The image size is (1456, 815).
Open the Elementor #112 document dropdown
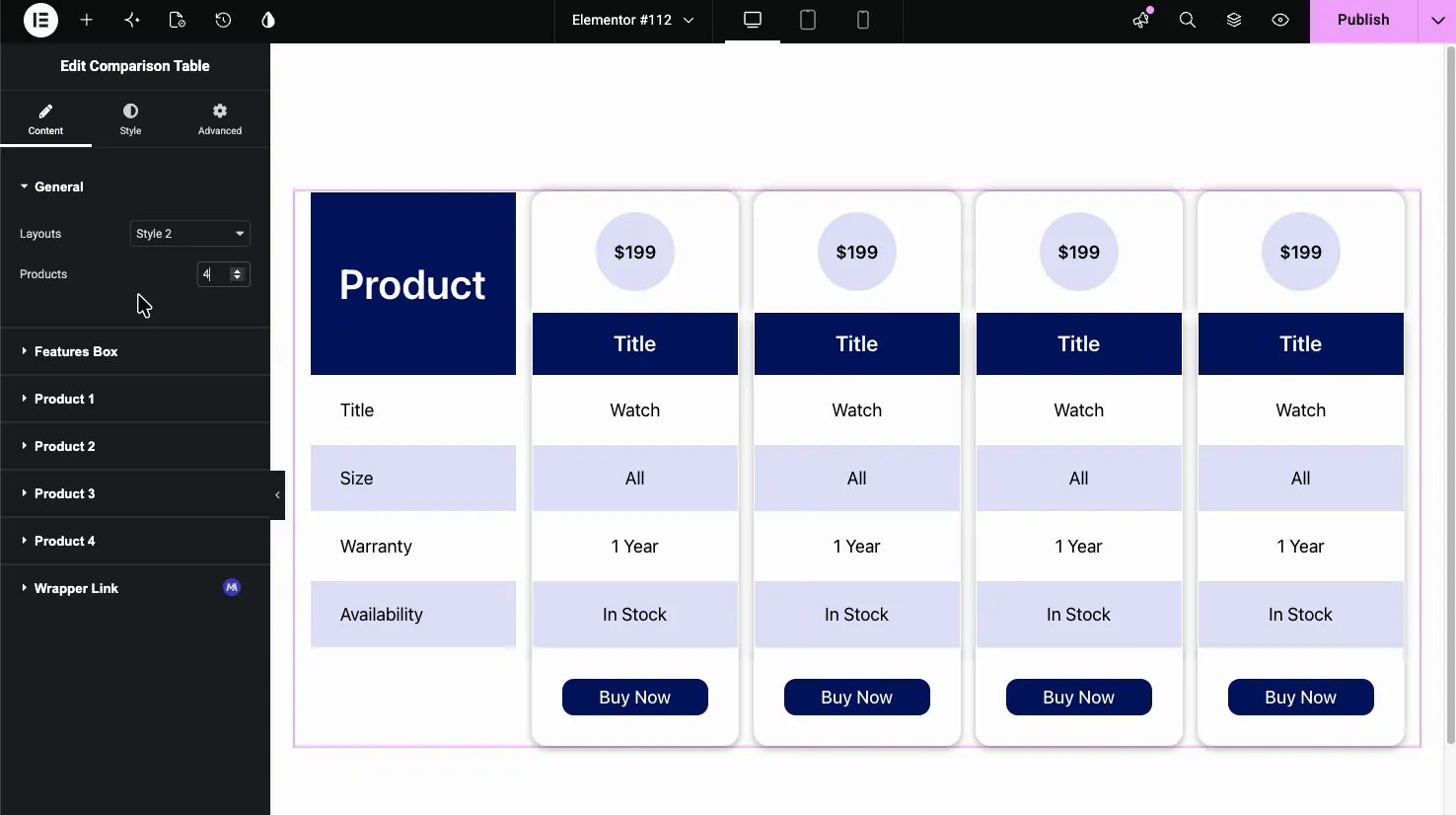(632, 20)
